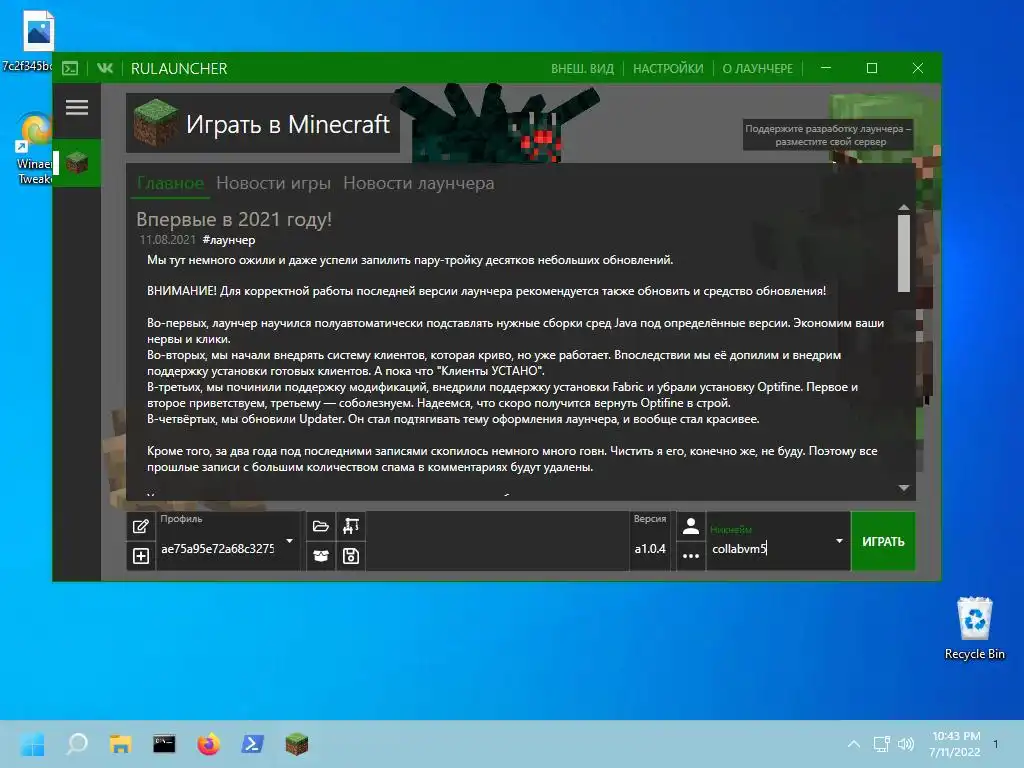Viewport: 1024px width, 768px height.
Task: Click the user account person icon
Action: click(x=690, y=526)
